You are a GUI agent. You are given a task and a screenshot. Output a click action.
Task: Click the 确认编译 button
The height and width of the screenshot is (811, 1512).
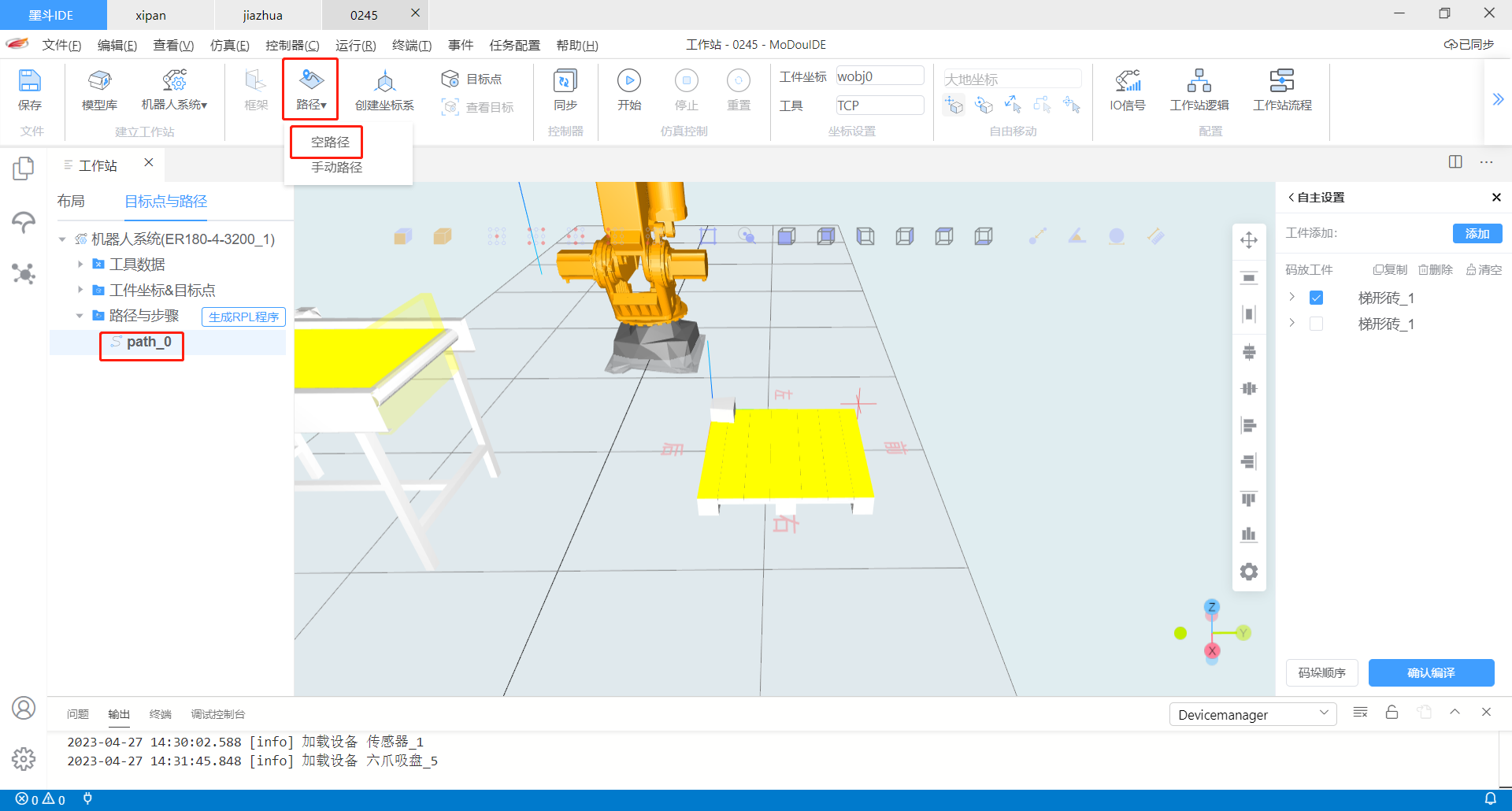(x=1430, y=672)
